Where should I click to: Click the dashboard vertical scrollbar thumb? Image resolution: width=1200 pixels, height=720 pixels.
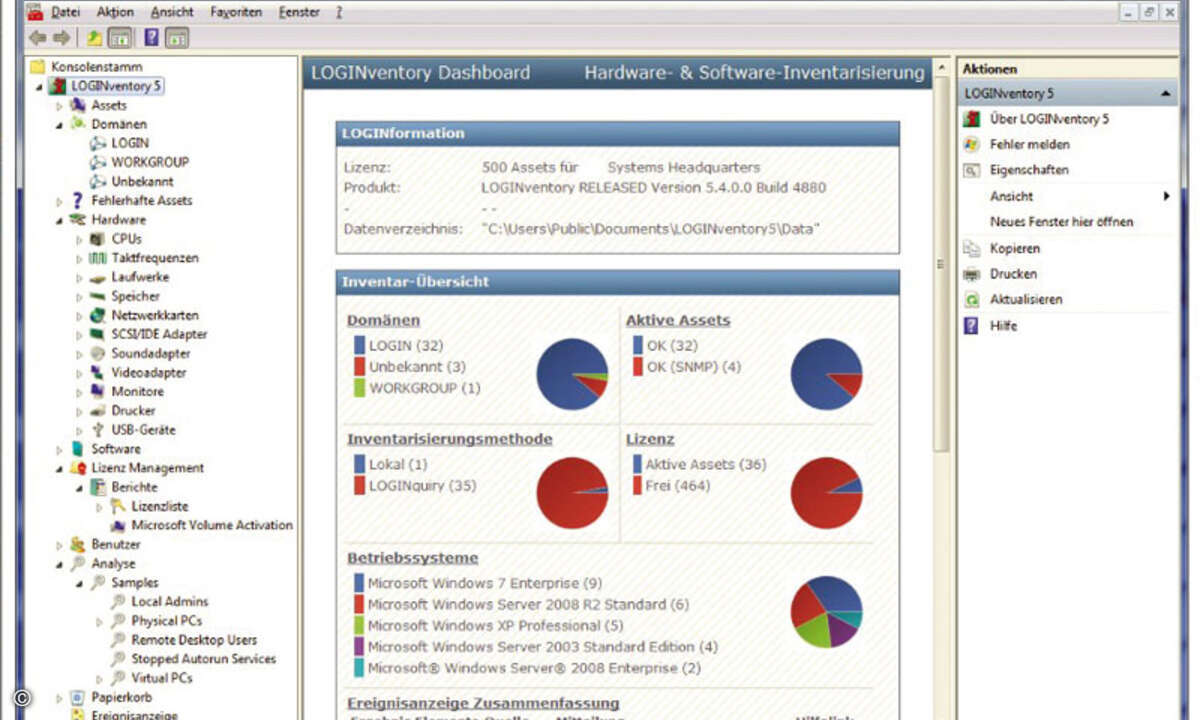click(x=940, y=265)
